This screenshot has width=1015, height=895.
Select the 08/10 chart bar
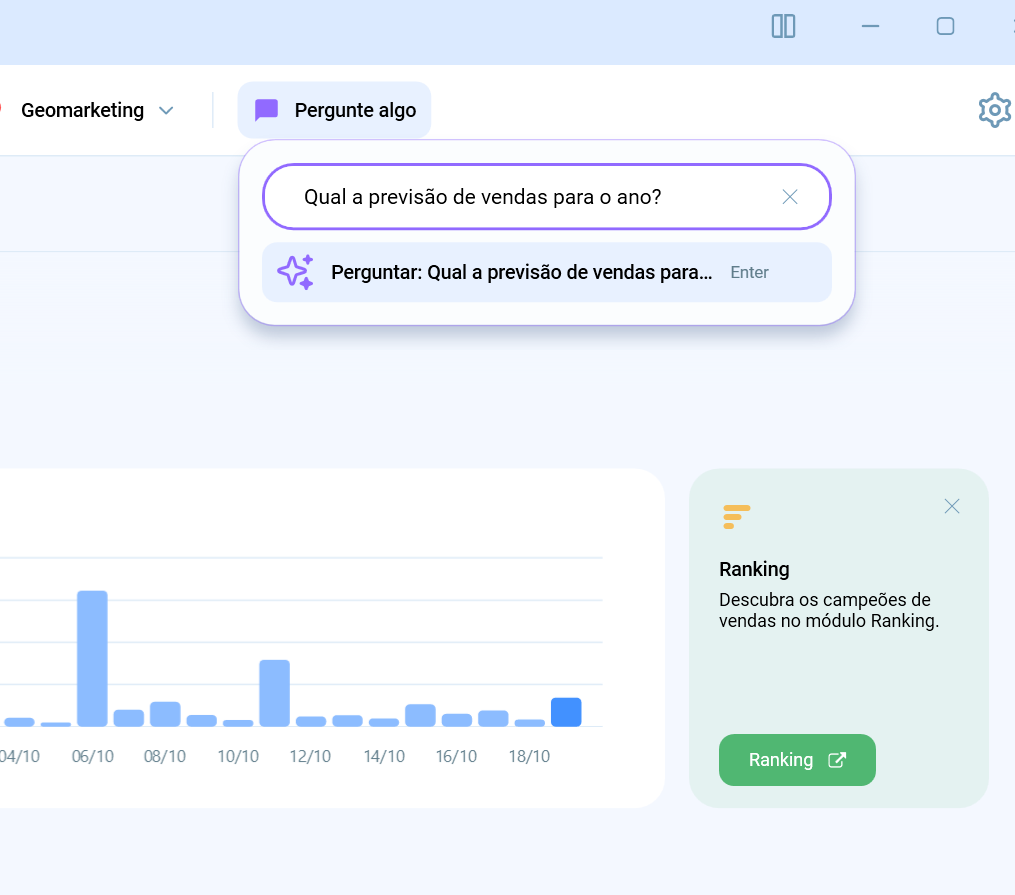click(165, 714)
